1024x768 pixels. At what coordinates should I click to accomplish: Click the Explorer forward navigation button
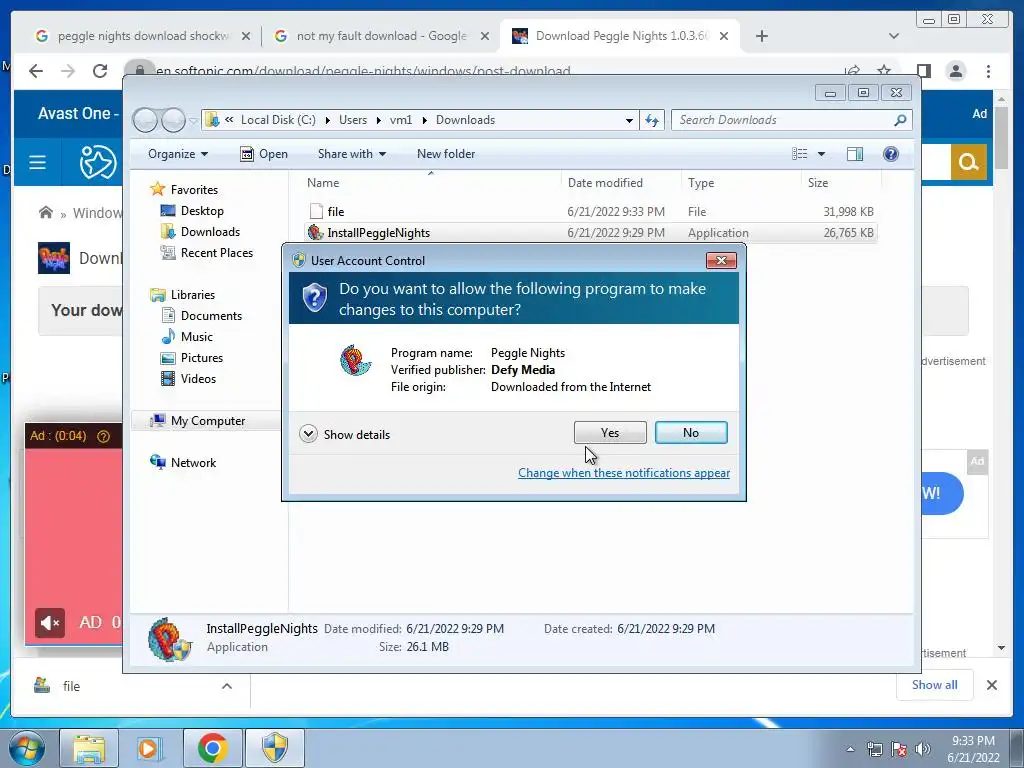(173, 120)
